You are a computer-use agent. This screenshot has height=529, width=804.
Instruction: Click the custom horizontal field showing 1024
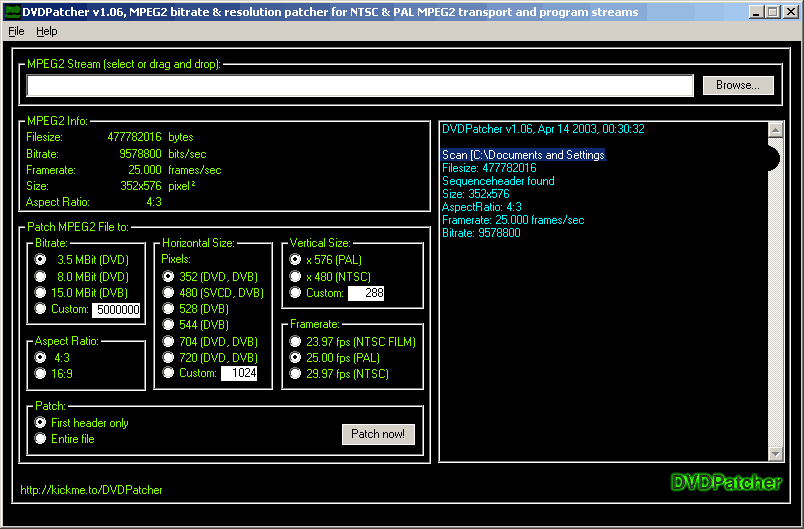coord(239,373)
